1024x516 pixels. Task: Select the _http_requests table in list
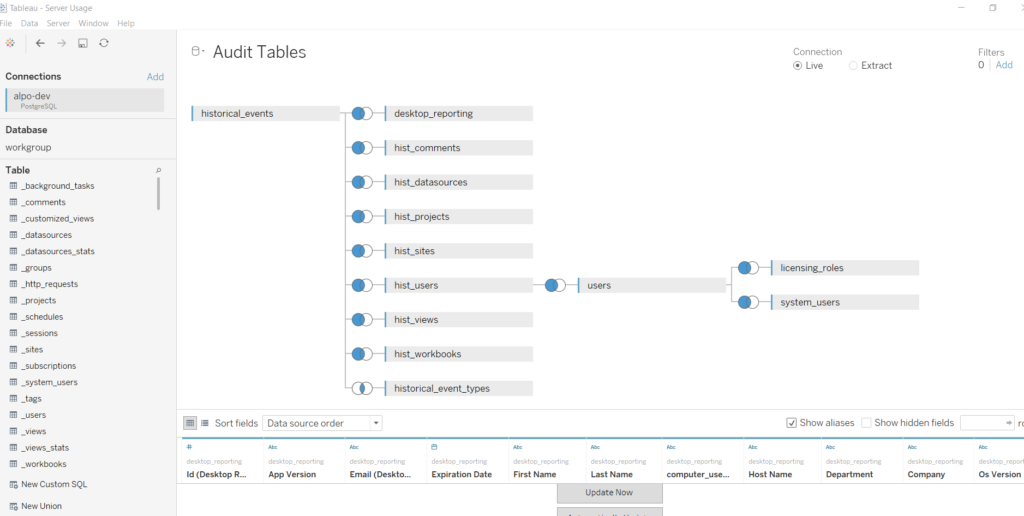coord(49,284)
